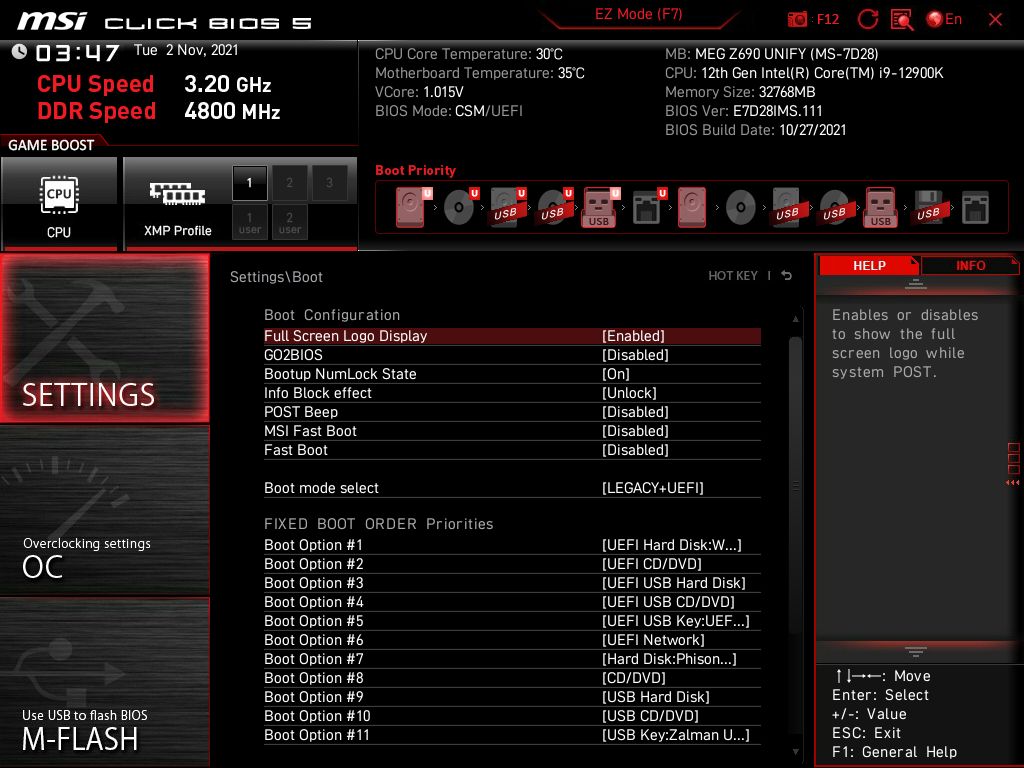Select the Boot Option #5 row

[x=512, y=620]
